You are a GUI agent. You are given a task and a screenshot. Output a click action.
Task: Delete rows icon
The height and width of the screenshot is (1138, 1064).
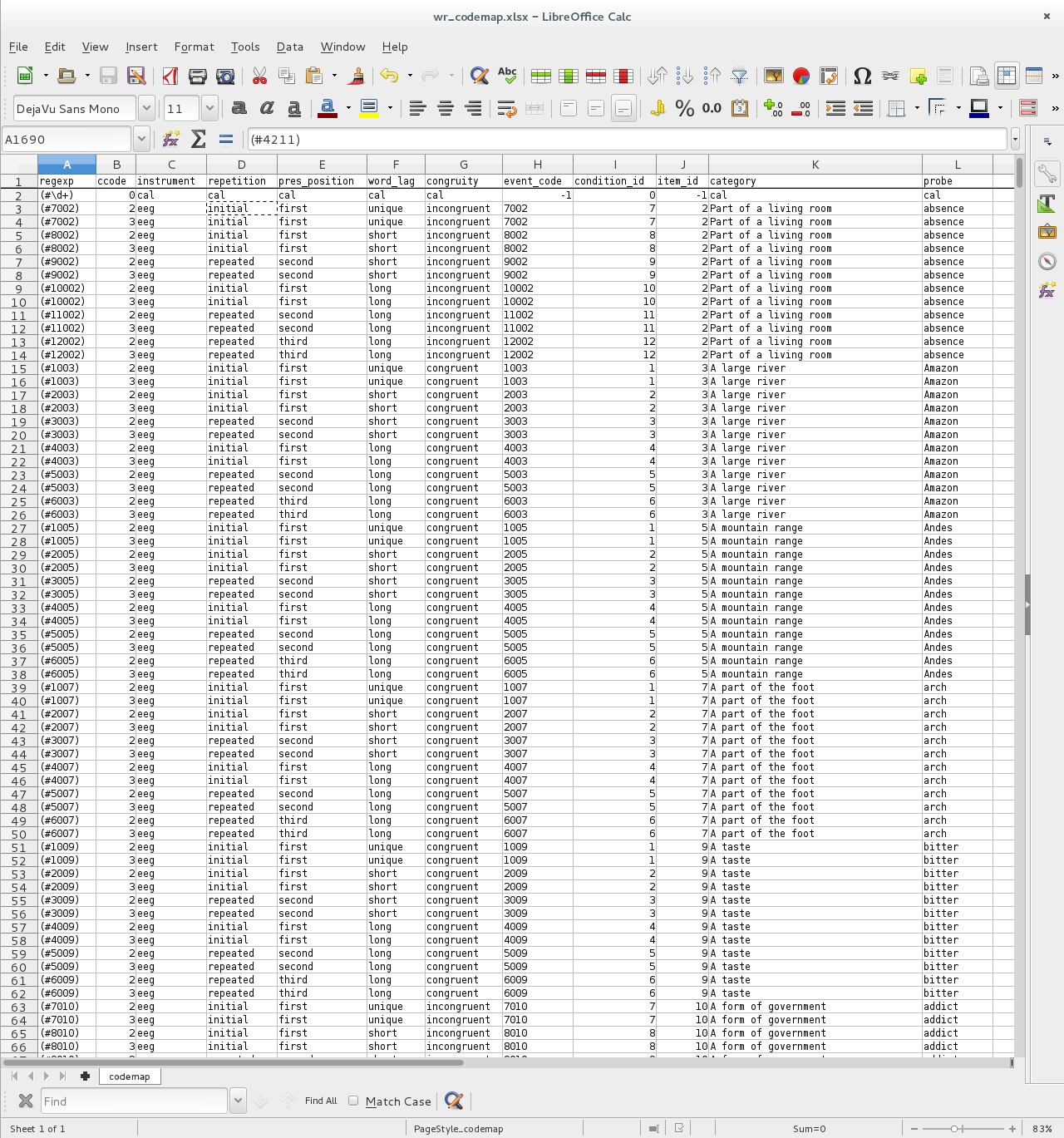coord(596,76)
